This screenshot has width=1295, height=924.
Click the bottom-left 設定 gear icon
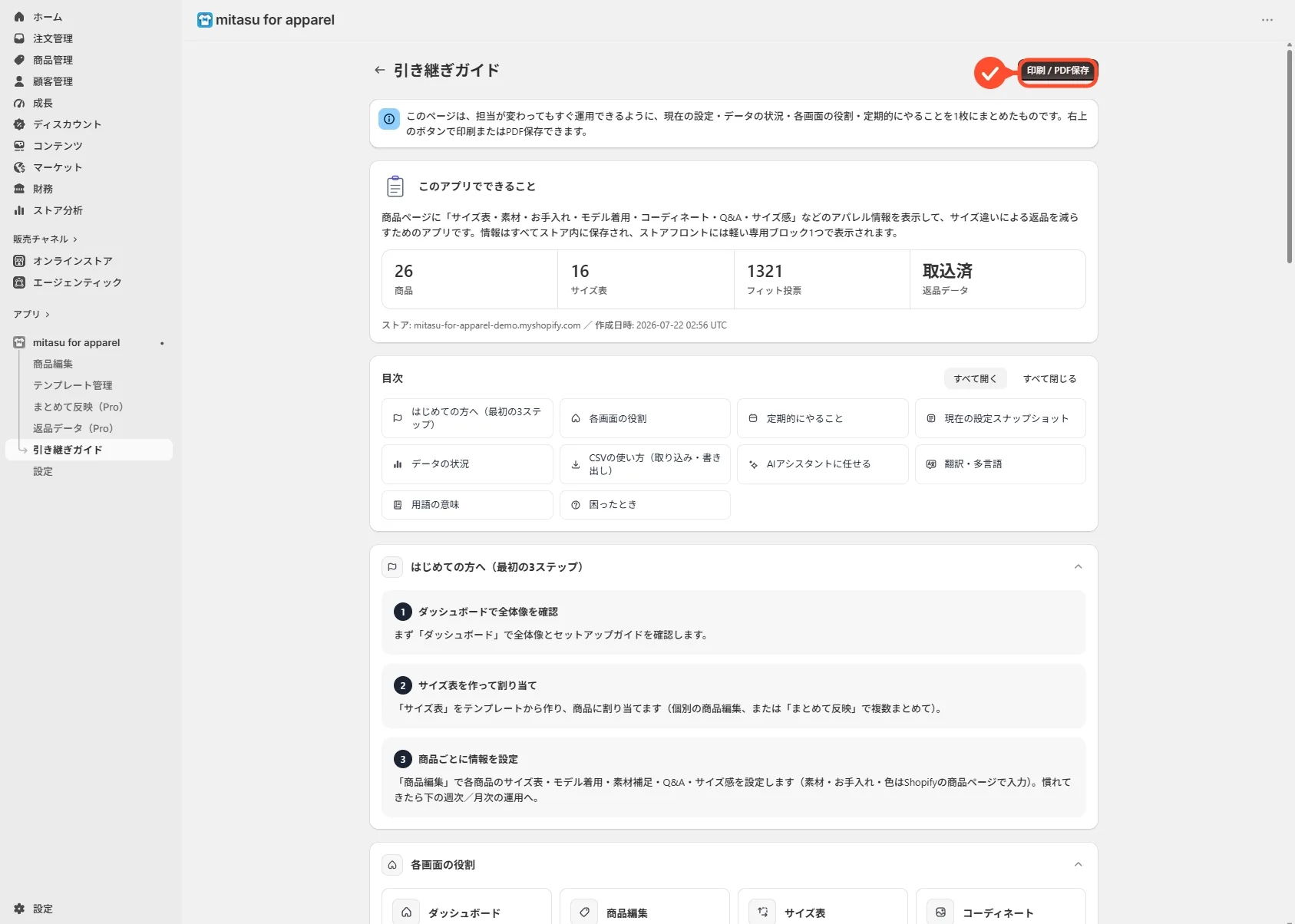coord(19,909)
